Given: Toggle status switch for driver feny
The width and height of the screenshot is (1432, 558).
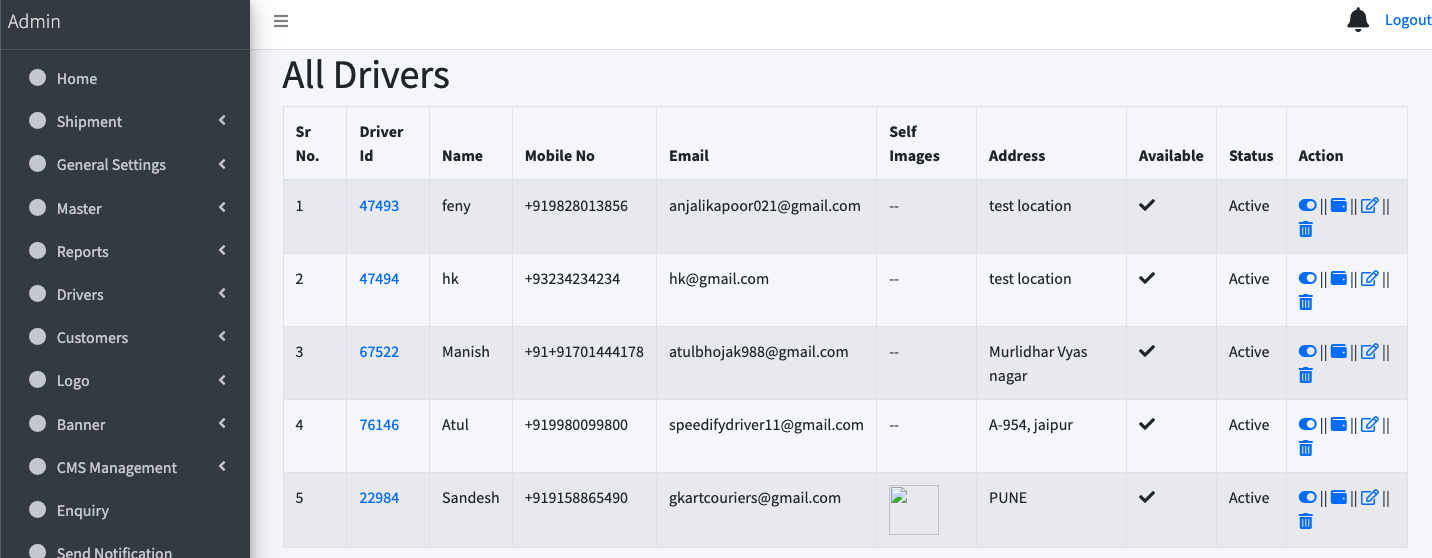Looking at the screenshot, I should [x=1307, y=205].
